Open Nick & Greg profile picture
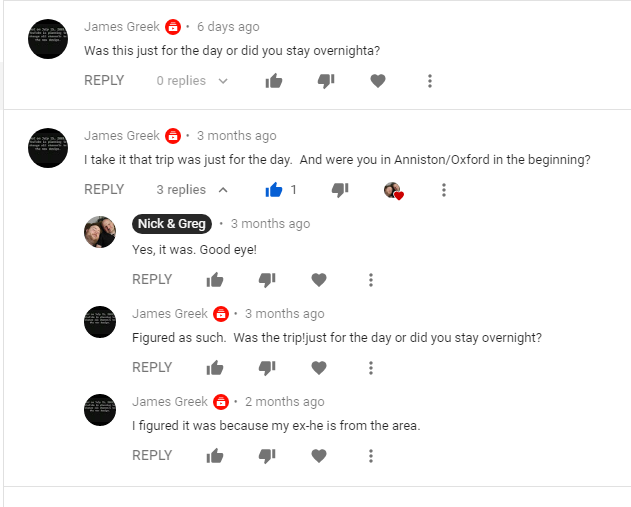 [100, 232]
